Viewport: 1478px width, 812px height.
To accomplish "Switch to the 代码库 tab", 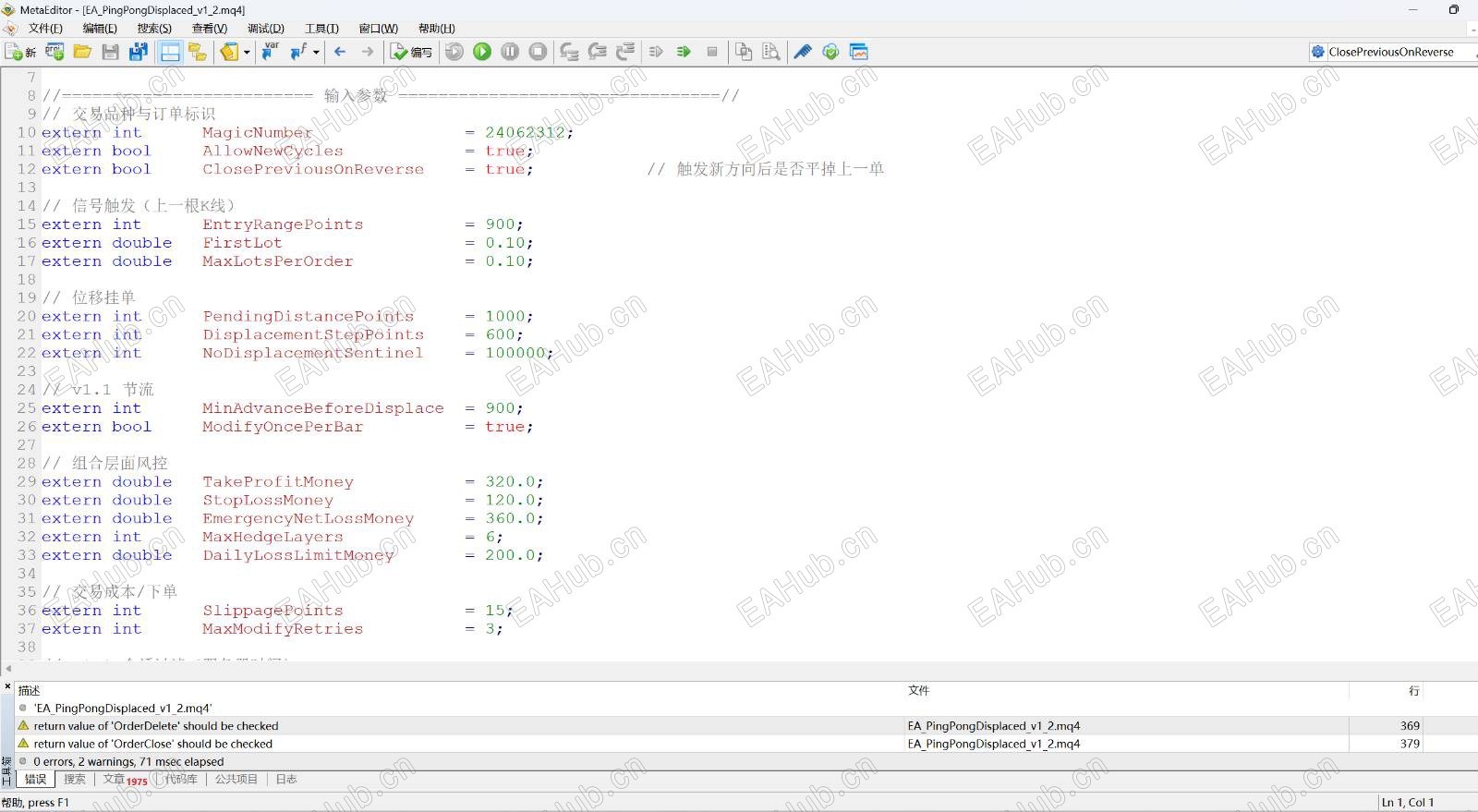I will (181, 779).
